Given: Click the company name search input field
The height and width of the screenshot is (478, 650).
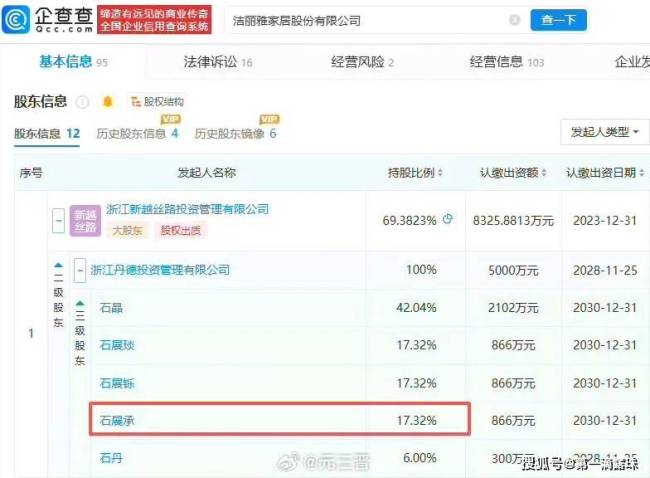Looking at the screenshot, I should (368, 20).
